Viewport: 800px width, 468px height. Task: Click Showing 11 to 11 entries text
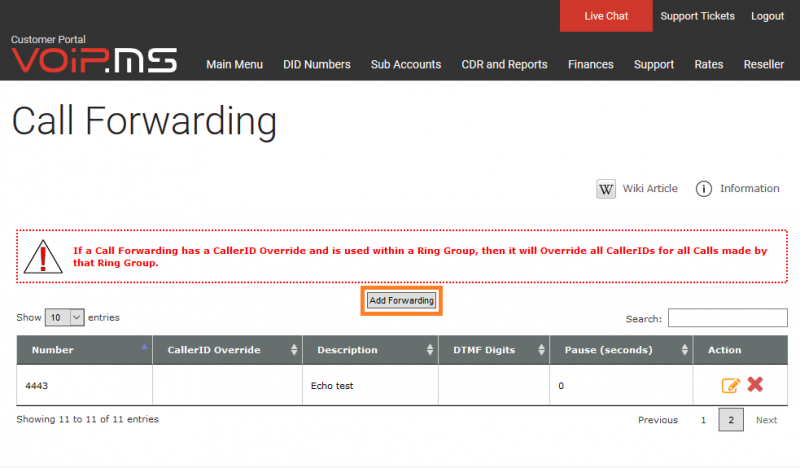pyautogui.click(x=87, y=419)
